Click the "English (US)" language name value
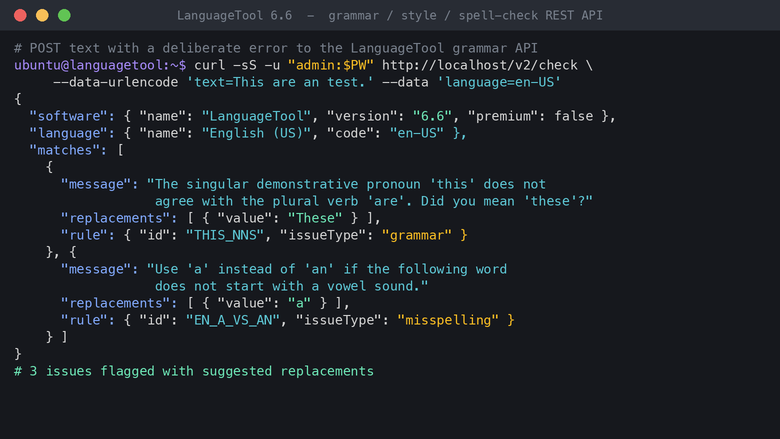Viewport: 780px width, 439px height. pos(256,133)
